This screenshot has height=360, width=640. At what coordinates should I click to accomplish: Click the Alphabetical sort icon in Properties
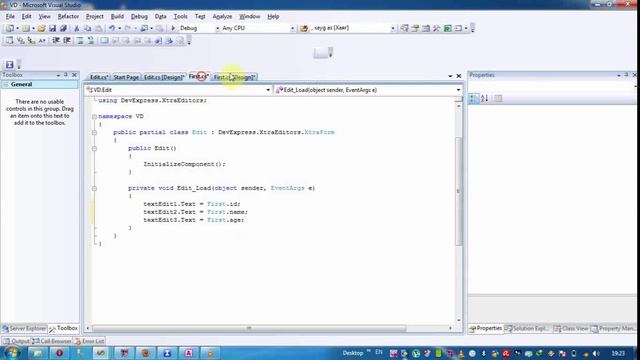[484, 98]
